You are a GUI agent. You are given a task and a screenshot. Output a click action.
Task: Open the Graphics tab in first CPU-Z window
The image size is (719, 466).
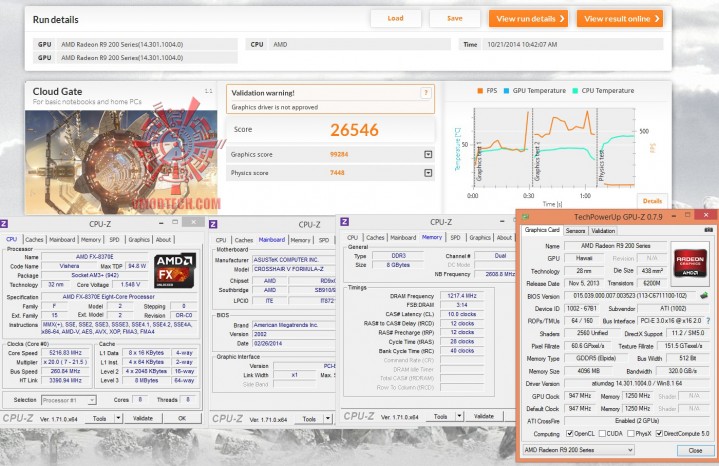(139, 239)
